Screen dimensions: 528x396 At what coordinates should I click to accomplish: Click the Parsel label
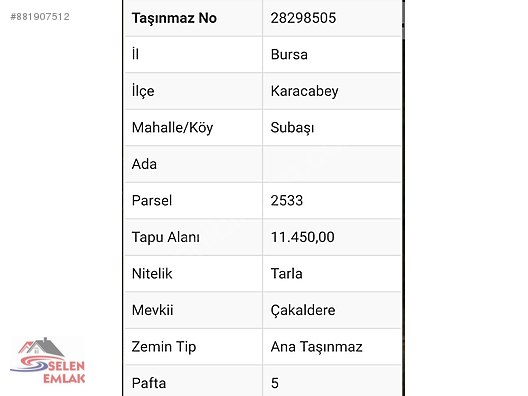pos(152,201)
